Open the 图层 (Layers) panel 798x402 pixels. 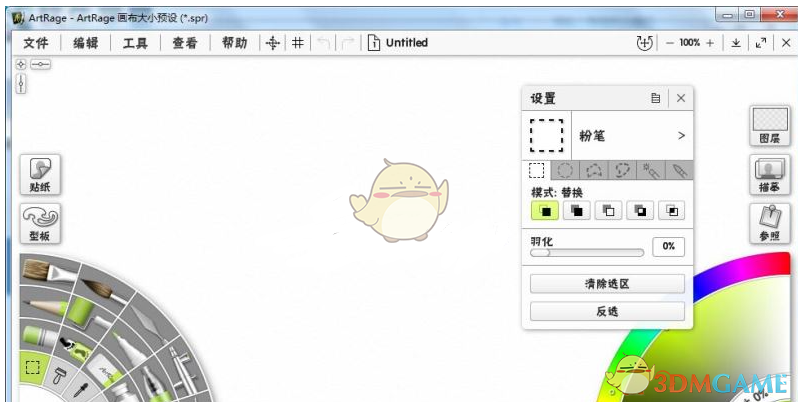[770, 126]
